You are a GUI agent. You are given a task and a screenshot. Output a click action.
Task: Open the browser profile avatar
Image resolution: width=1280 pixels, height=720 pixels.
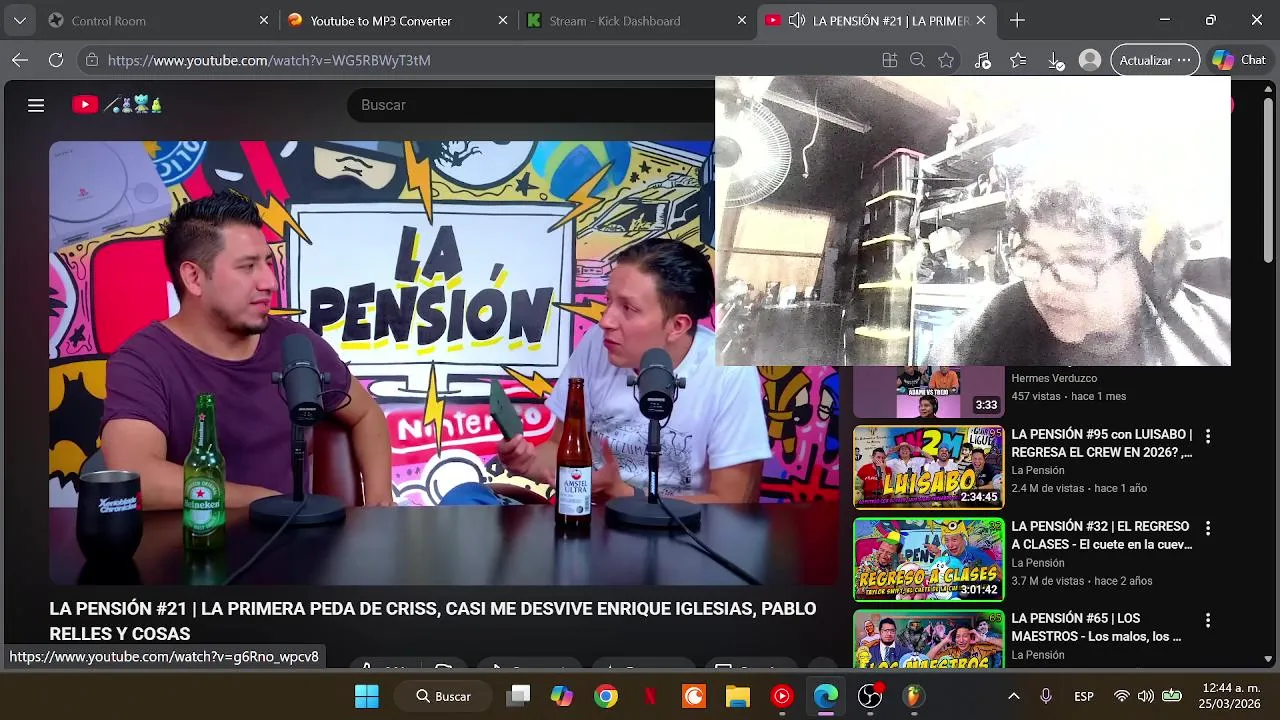click(1090, 60)
